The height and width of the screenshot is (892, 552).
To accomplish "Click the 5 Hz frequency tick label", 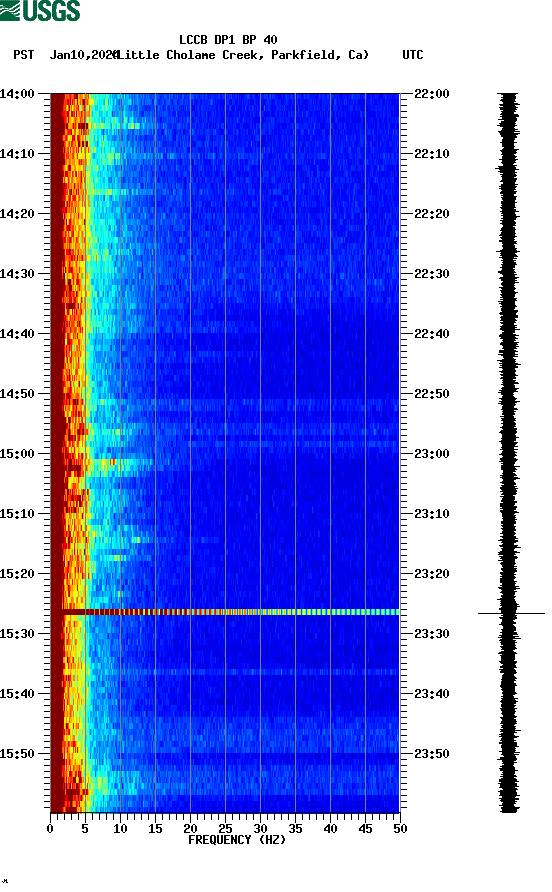I will click(85, 829).
